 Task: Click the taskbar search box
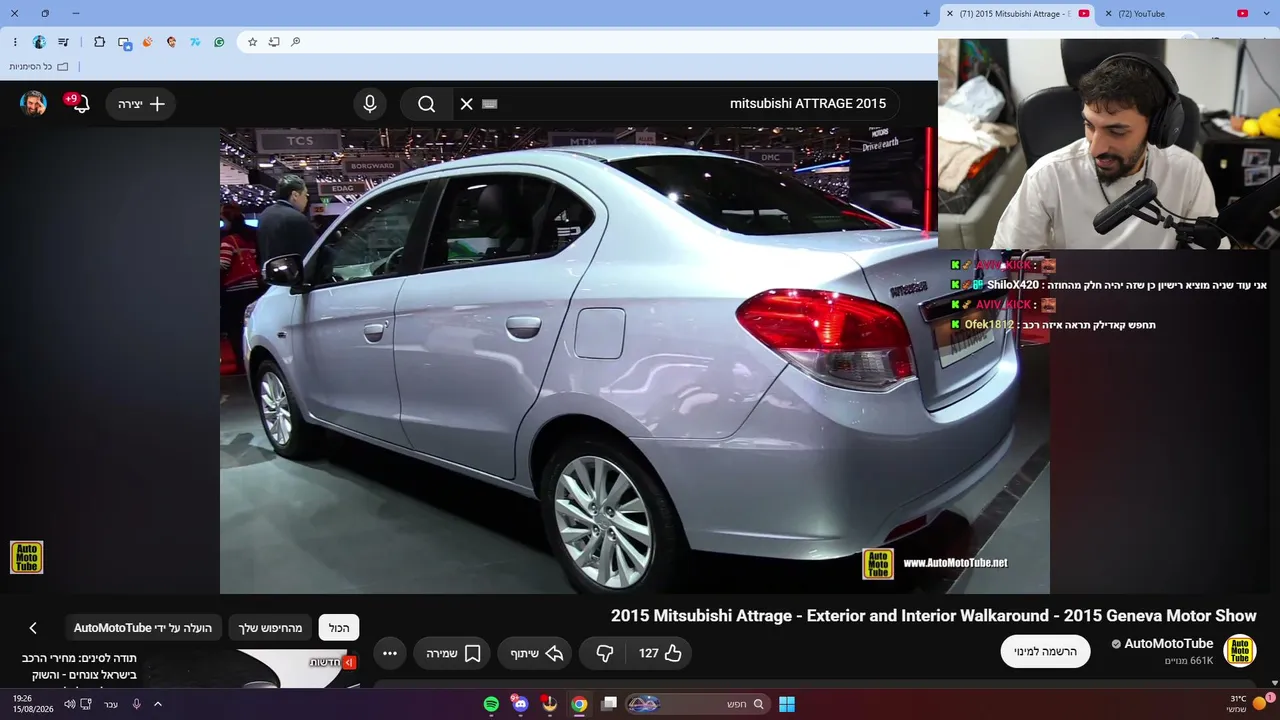point(697,704)
